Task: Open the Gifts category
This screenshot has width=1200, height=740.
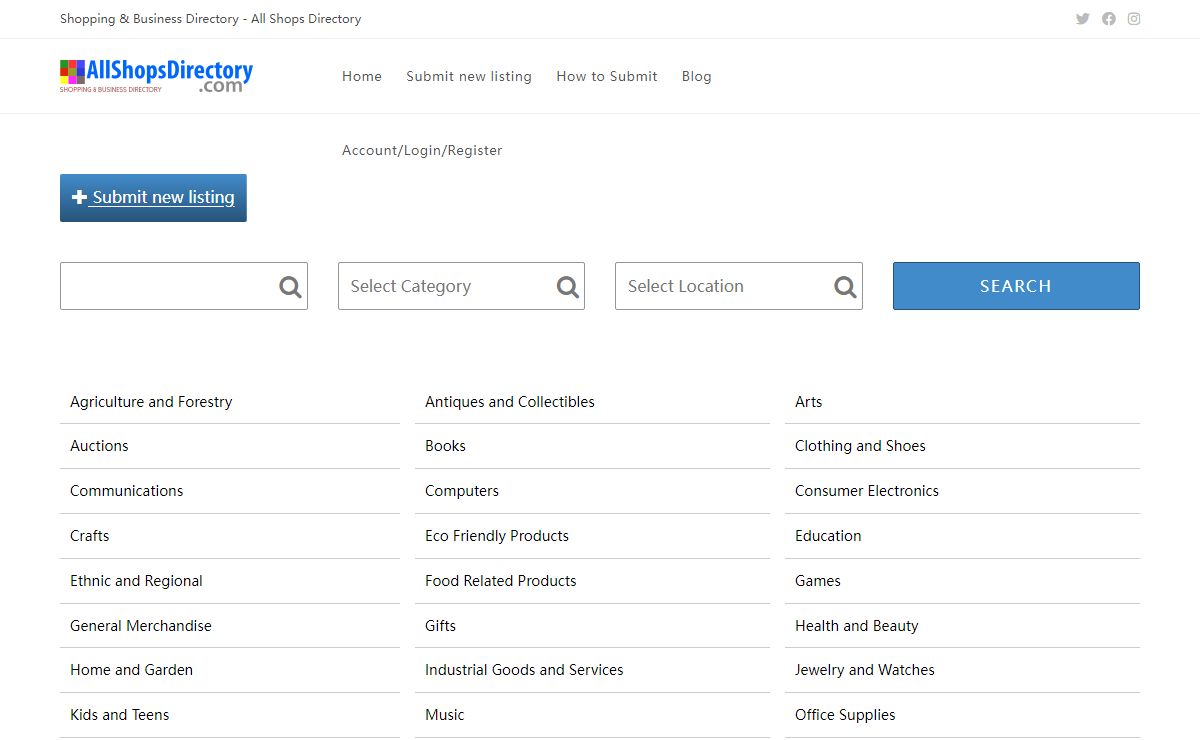Action: point(440,626)
